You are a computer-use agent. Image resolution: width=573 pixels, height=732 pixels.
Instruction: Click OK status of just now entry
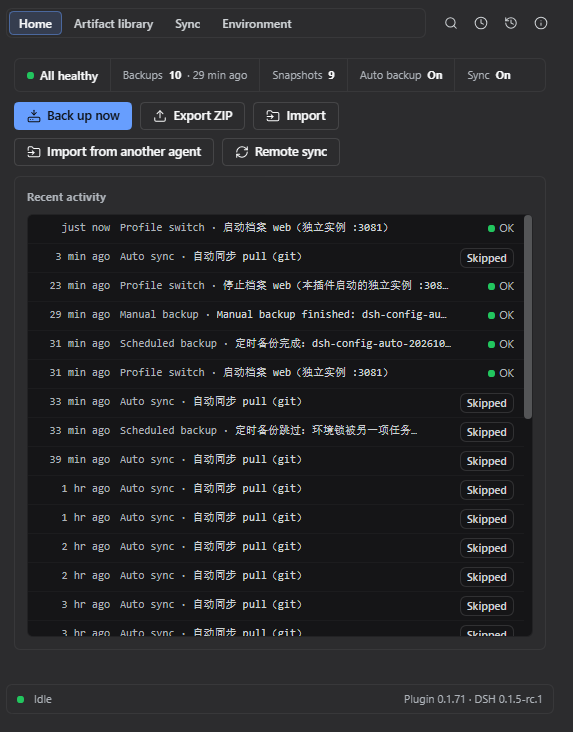501,228
